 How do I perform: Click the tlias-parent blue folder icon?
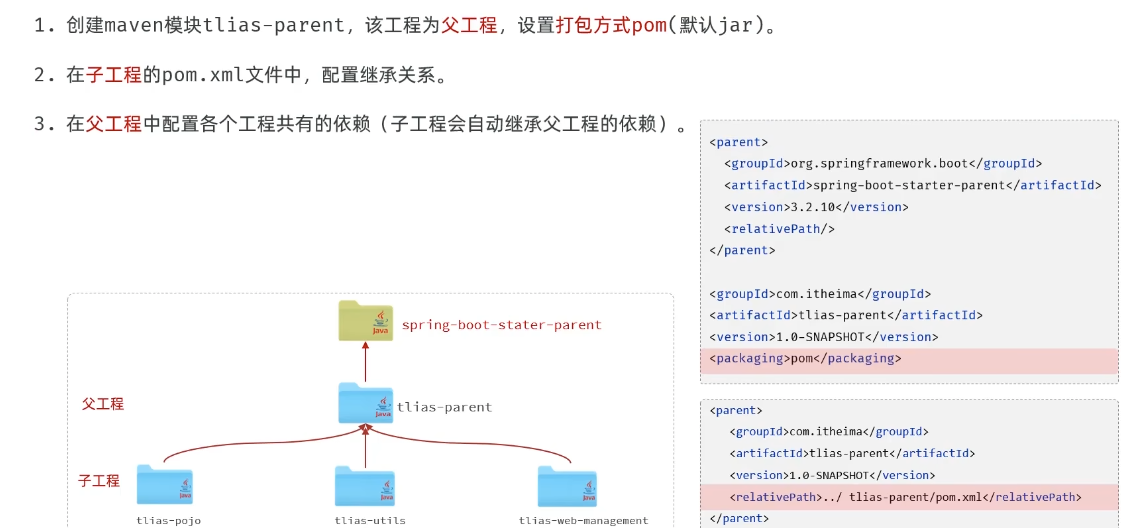[x=365, y=402]
